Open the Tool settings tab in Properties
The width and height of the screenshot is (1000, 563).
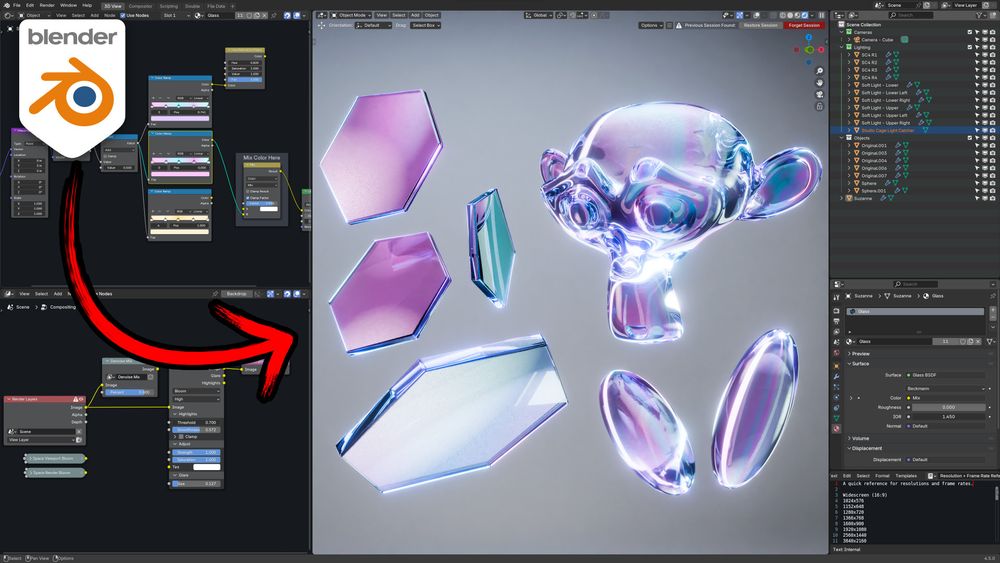pyautogui.click(x=836, y=296)
